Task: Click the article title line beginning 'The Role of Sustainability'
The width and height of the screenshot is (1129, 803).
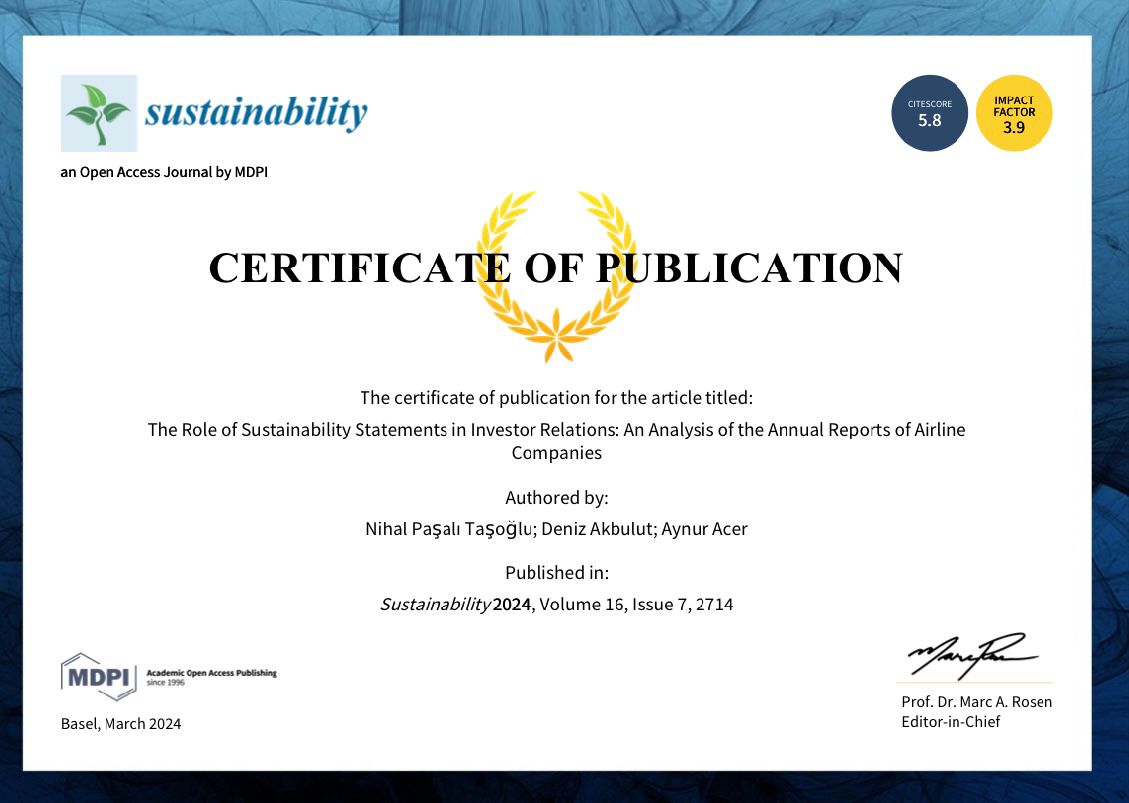Action: (556, 430)
